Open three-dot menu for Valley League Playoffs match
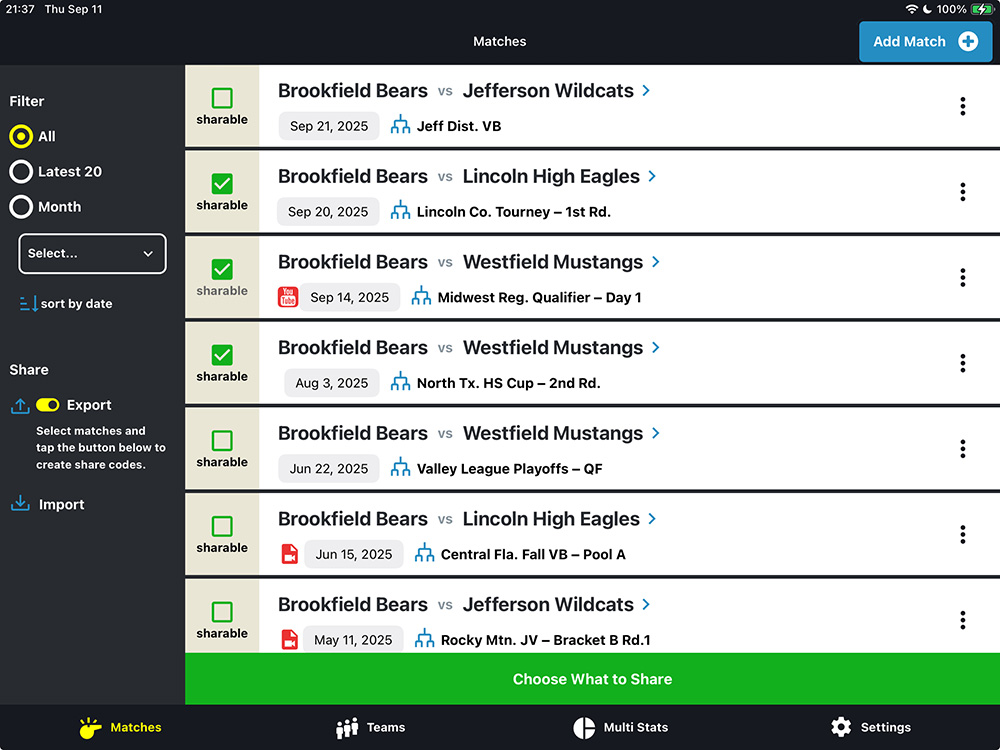1000x750 pixels. tap(962, 449)
